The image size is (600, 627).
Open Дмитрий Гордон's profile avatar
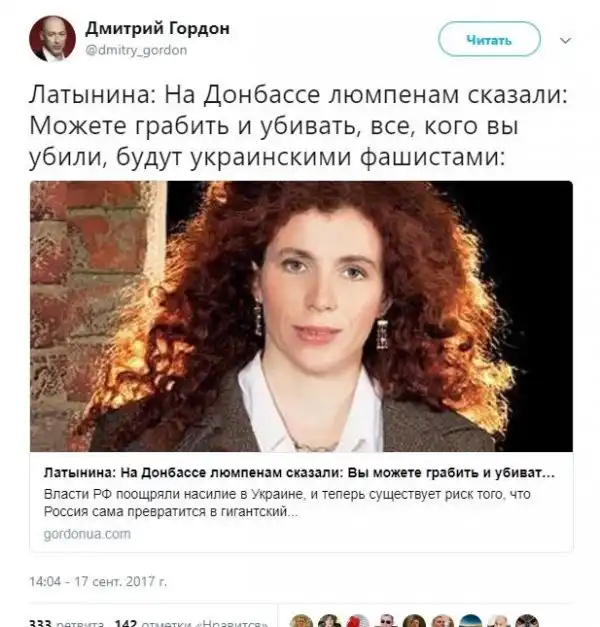[52, 39]
